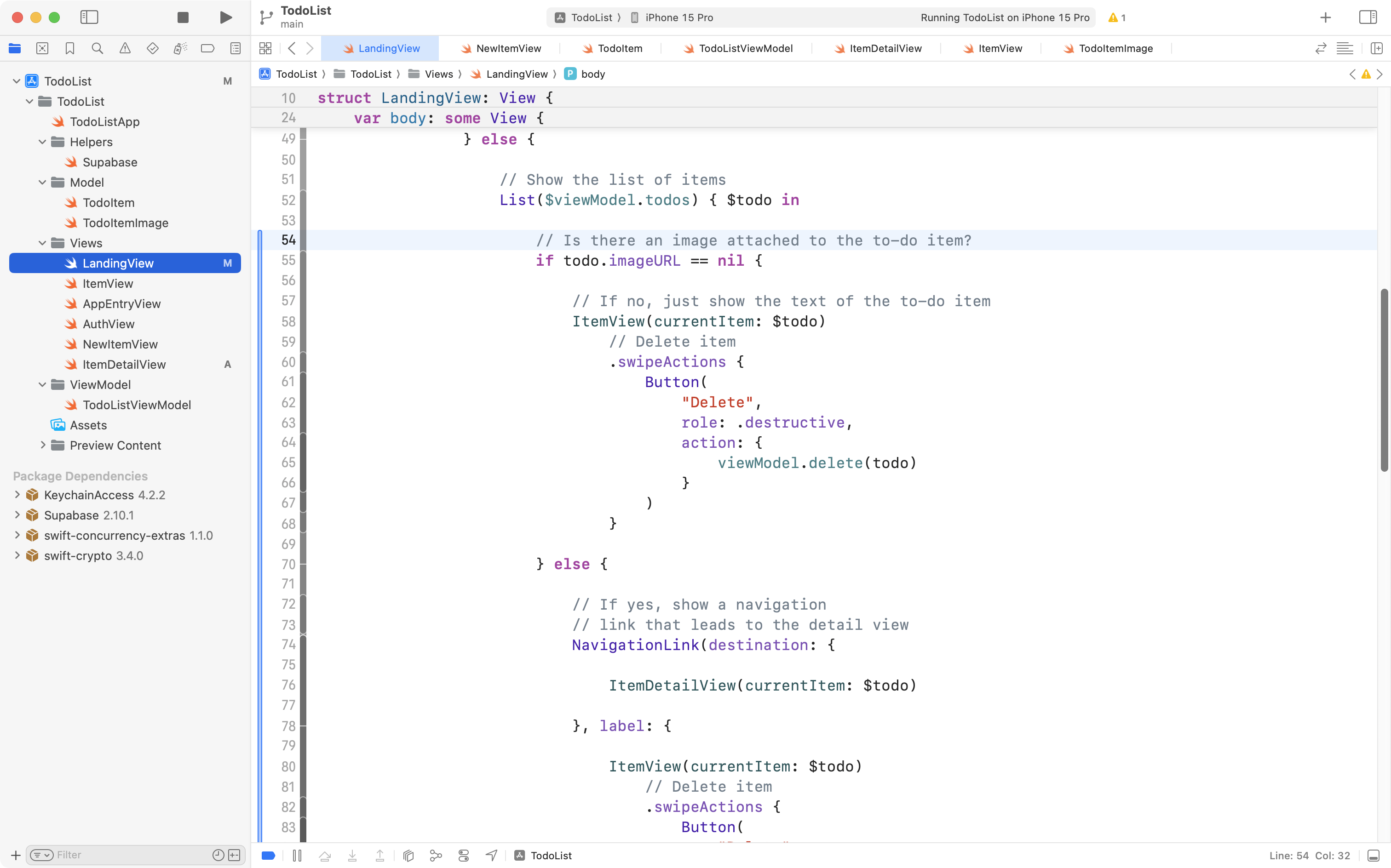Click the source control branch icon beside TodoList

266,17
